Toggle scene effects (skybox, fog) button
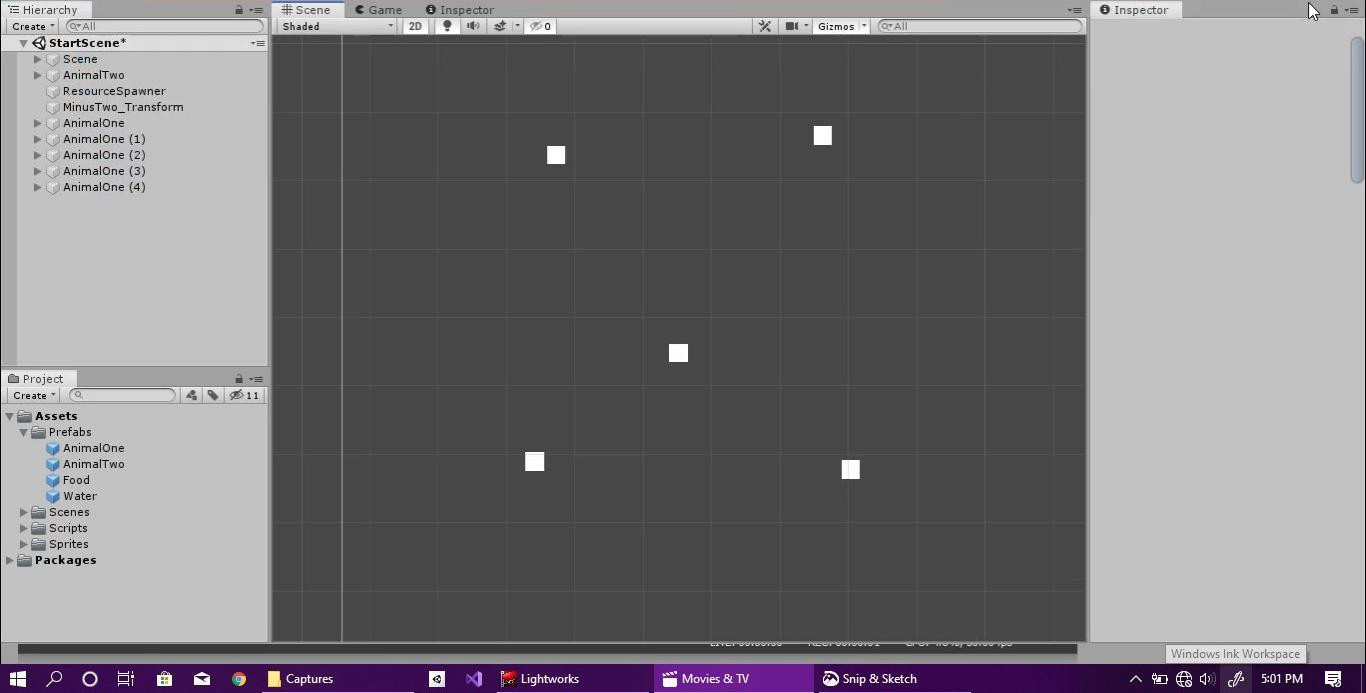The height and width of the screenshot is (693, 1366). (500, 26)
